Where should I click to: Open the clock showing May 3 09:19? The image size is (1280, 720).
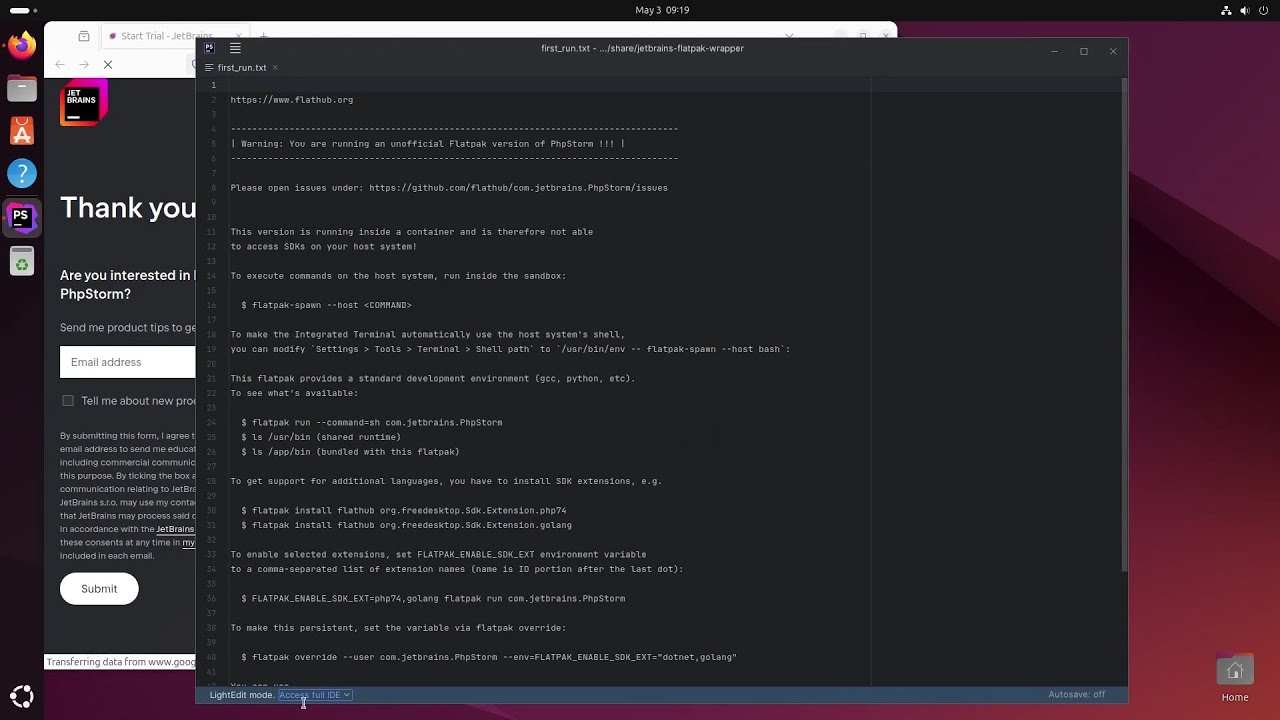(662, 10)
